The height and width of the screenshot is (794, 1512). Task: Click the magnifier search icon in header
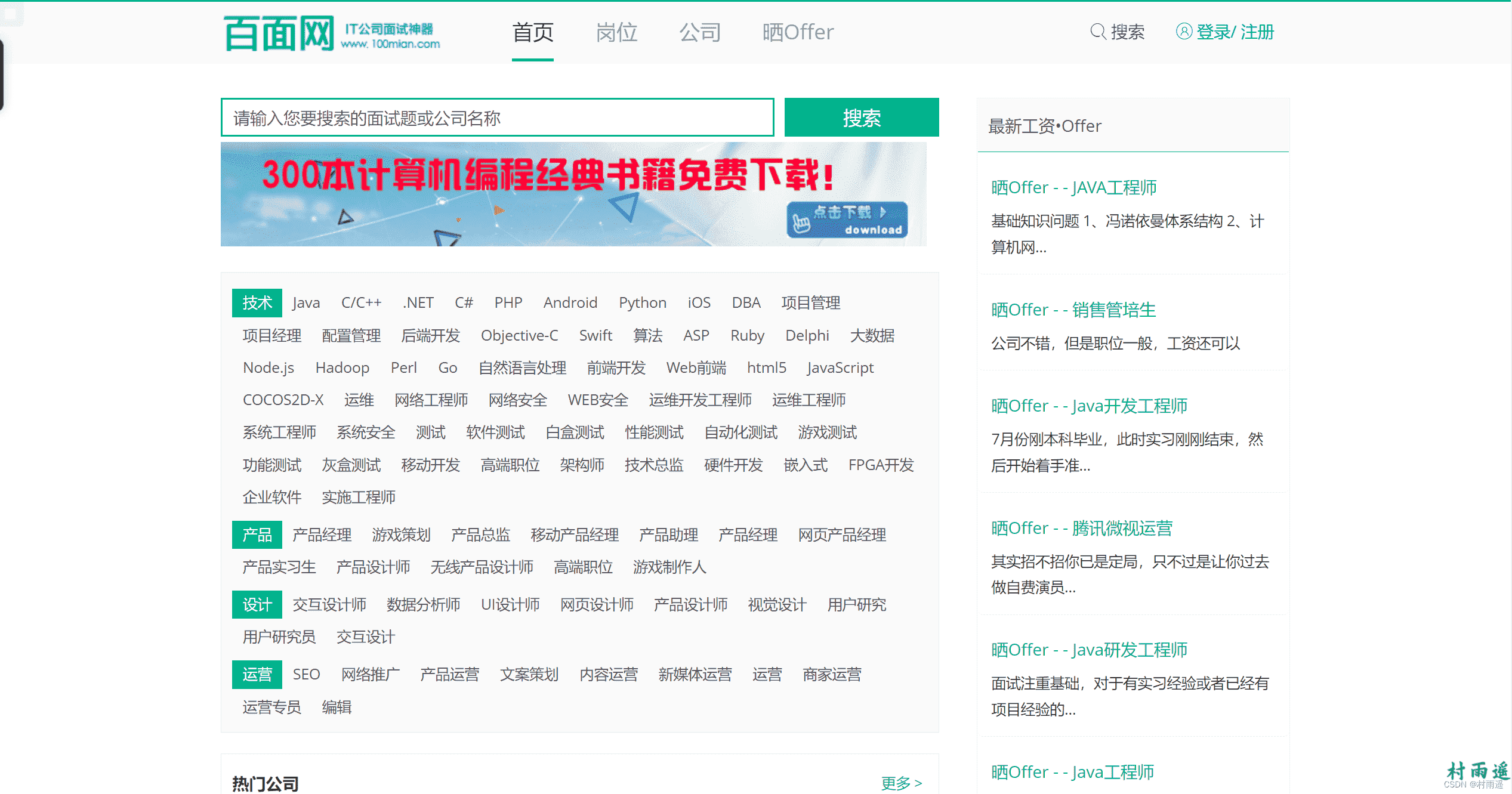pyautogui.click(x=1097, y=32)
